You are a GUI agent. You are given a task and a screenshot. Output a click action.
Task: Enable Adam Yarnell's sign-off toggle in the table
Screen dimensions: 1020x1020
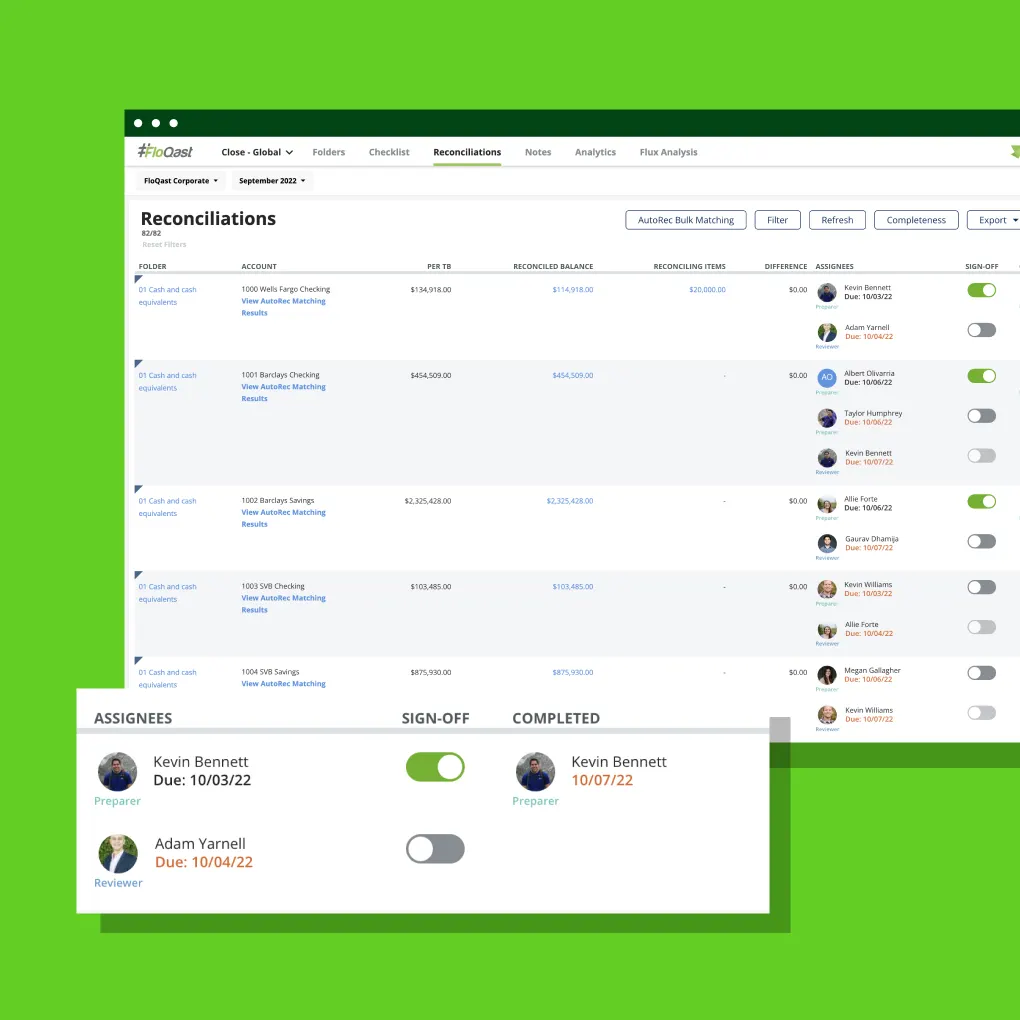(982, 330)
